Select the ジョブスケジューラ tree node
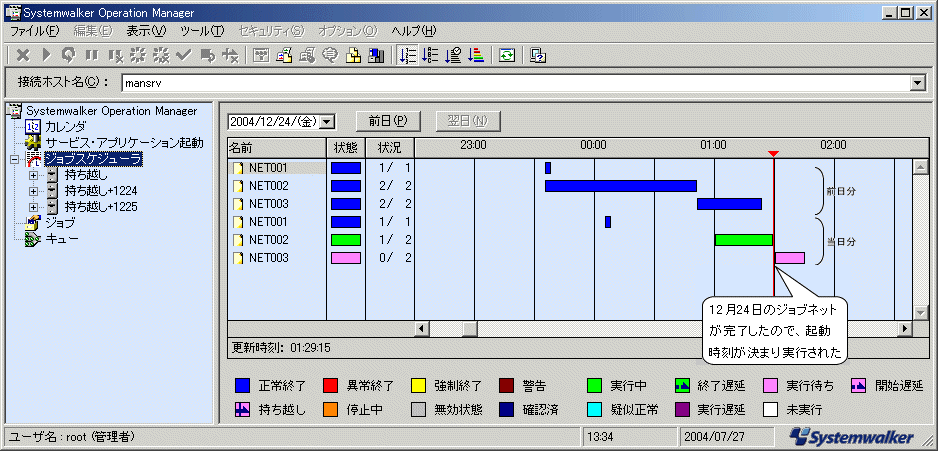Image resolution: width=938 pixels, height=451 pixels. click(93, 159)
